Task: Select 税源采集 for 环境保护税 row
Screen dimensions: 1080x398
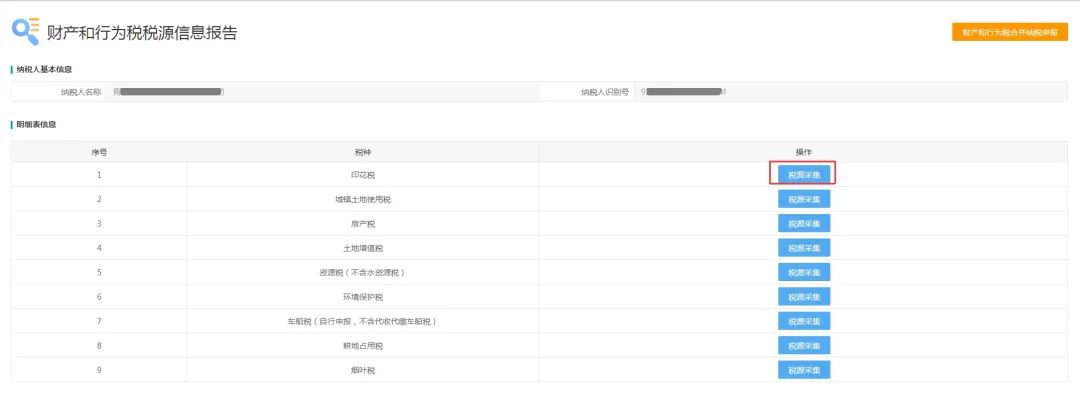Action: coord(804,297)
